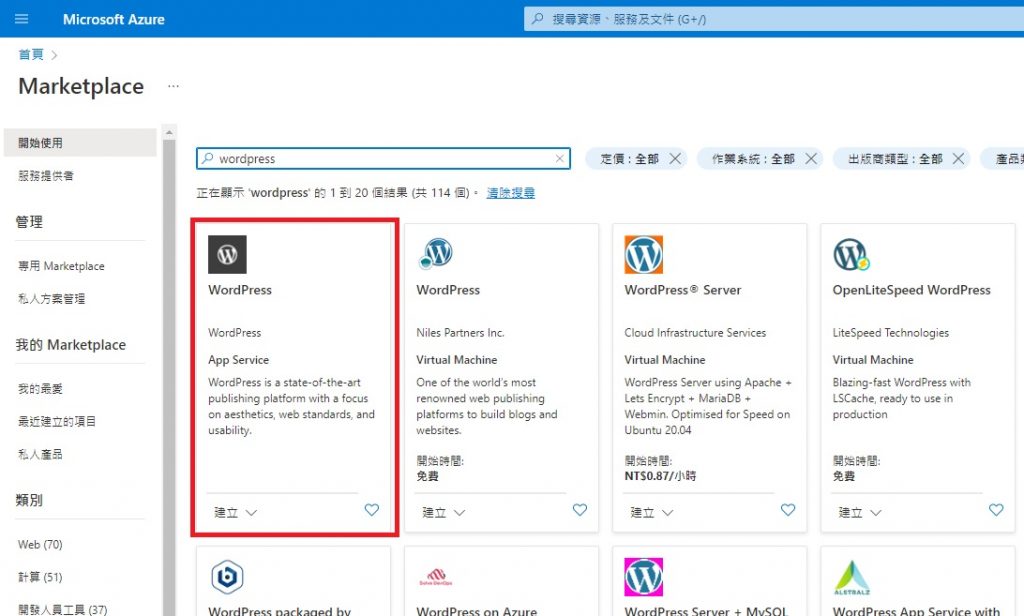Viewport: 1024px width, 616px height.
Task: Click the Microsoft Azure logo text
Action: click(114, 20)
